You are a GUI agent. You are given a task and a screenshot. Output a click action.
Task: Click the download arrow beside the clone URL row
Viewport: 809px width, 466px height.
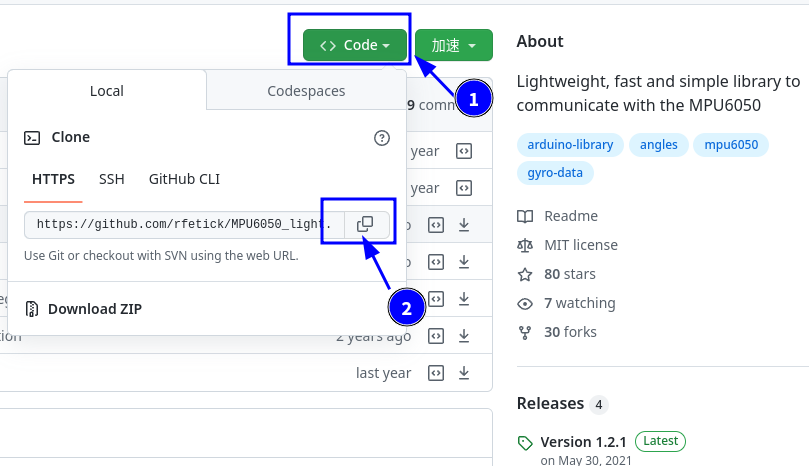click(464, 225)
